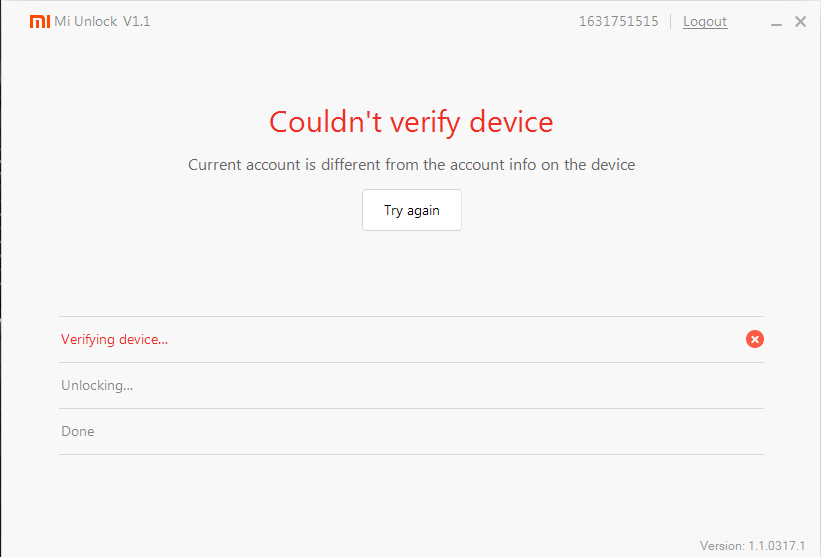Click the account ID 1631751515
Screen dimensions: 823x560
618,22
